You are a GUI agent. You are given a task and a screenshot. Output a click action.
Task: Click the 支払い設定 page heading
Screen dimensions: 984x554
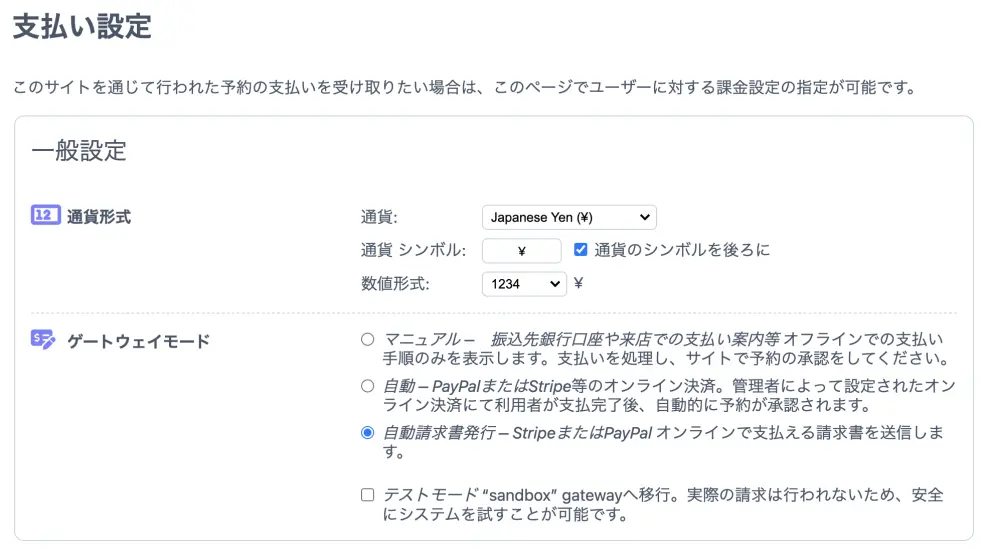[82, 26]
